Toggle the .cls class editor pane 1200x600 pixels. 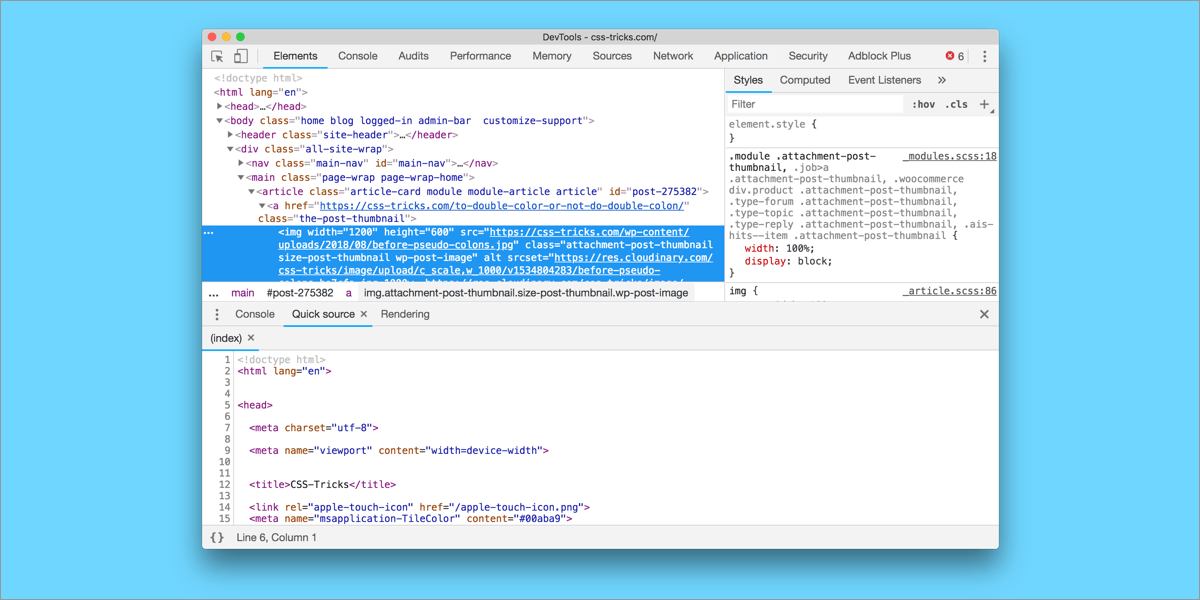coord(957,104)
